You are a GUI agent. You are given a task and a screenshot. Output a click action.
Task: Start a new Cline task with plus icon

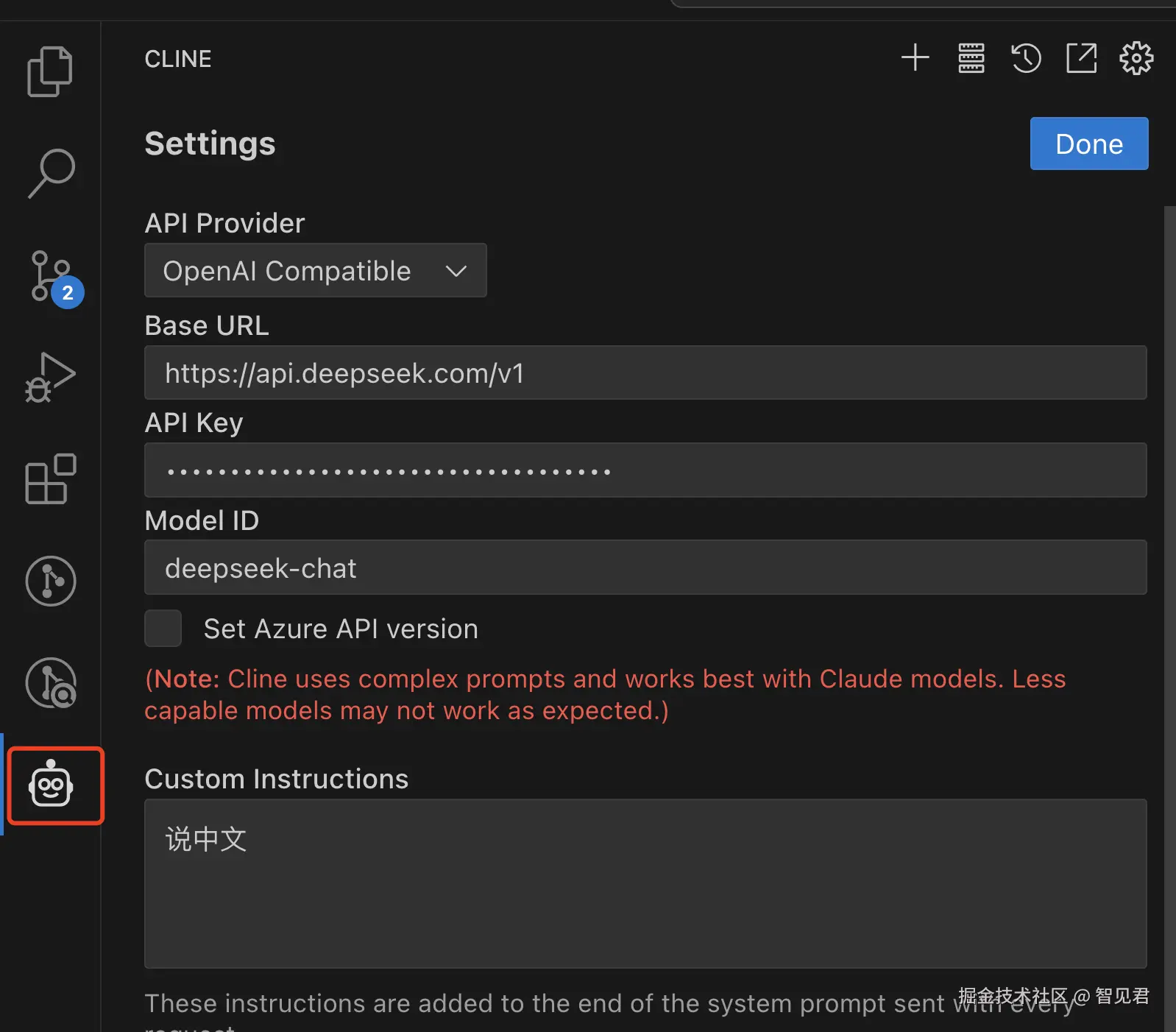(x=915, y=58)
